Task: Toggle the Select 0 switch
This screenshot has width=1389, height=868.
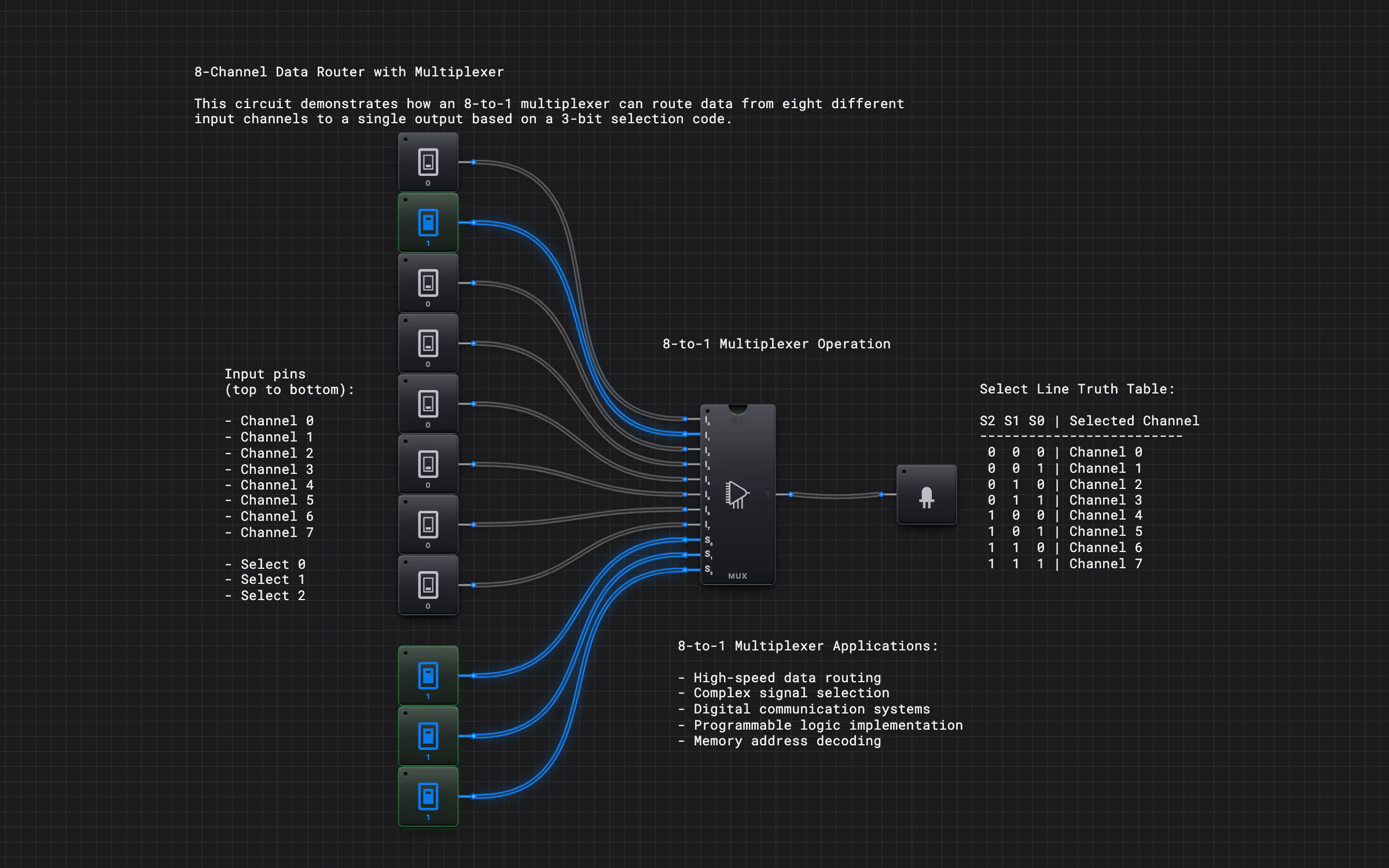Action: [428, 675]
